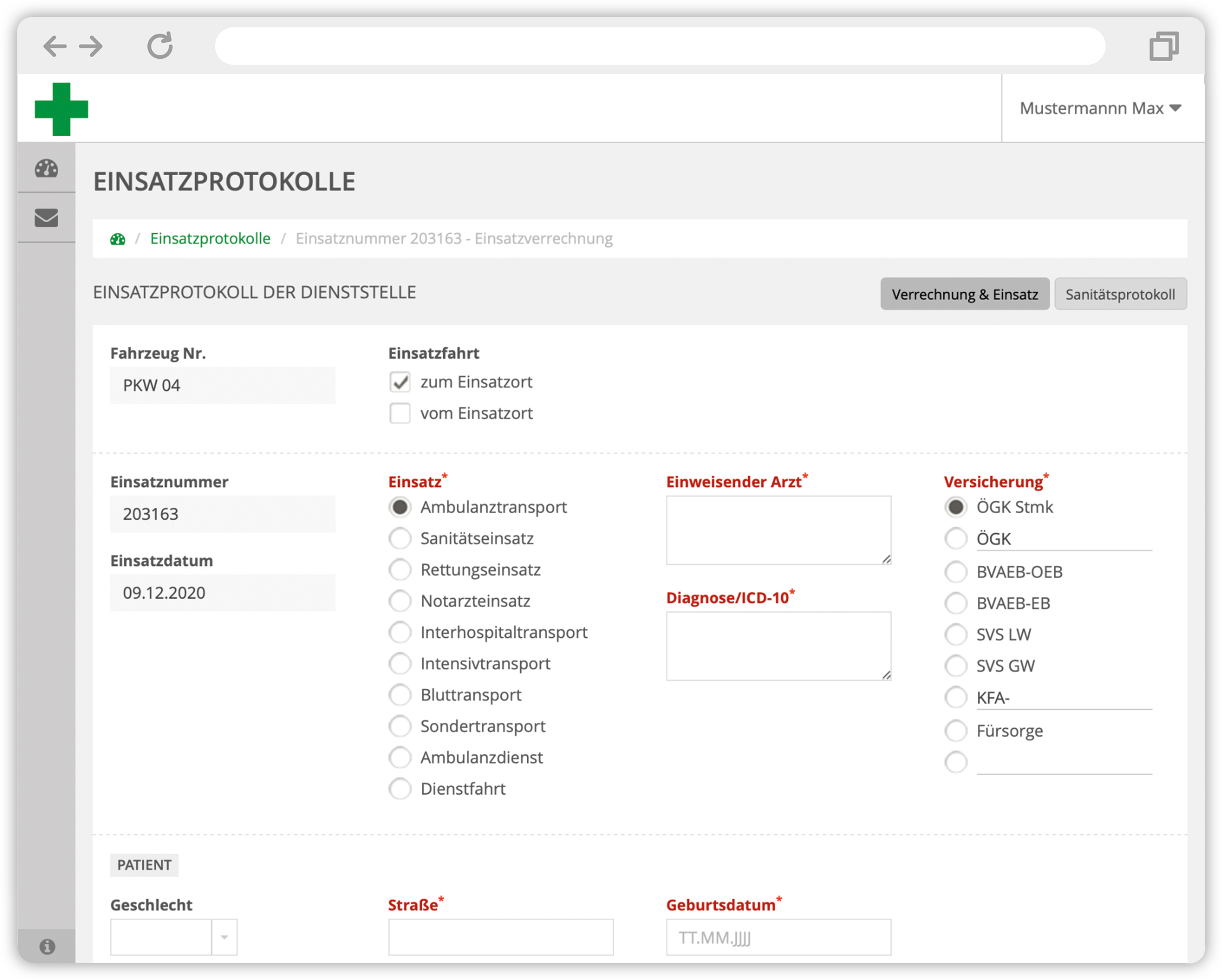Click the Fahrzeug Nr. field showing PKW 04
Screen dimensions: 1222x980
[x=223, y=385]
